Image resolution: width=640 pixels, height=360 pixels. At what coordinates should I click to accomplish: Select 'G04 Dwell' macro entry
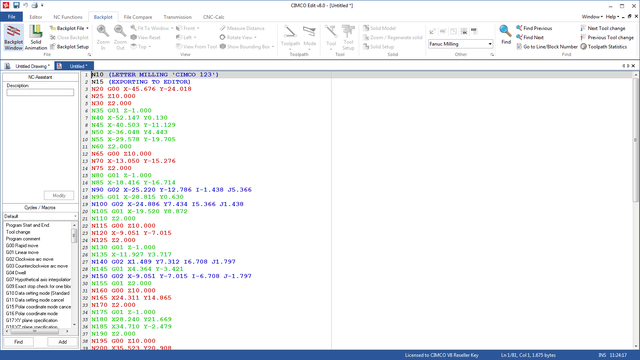point(16,273)
